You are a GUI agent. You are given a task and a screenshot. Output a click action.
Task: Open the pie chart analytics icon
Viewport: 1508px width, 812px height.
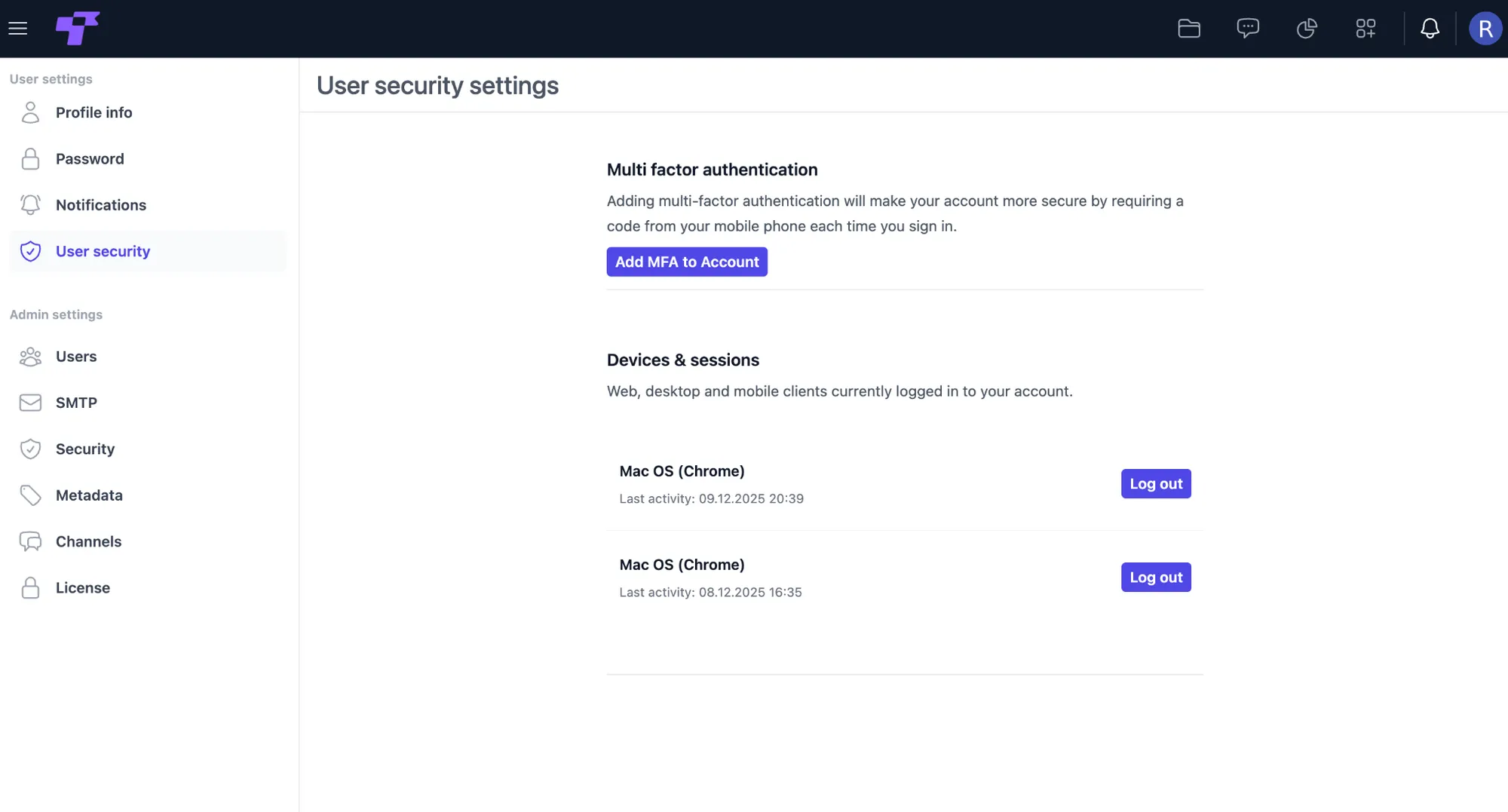click(x=1307, y=29)
